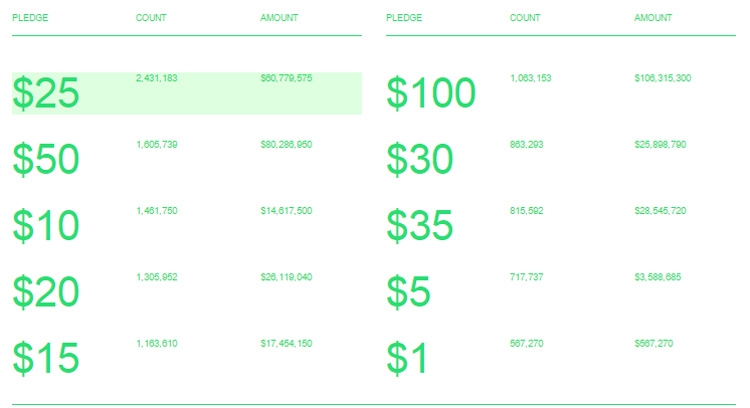Click the $100 pledge amount
Image resolution: width=750 pixels, height=408 pixels.
coord(431,93)
